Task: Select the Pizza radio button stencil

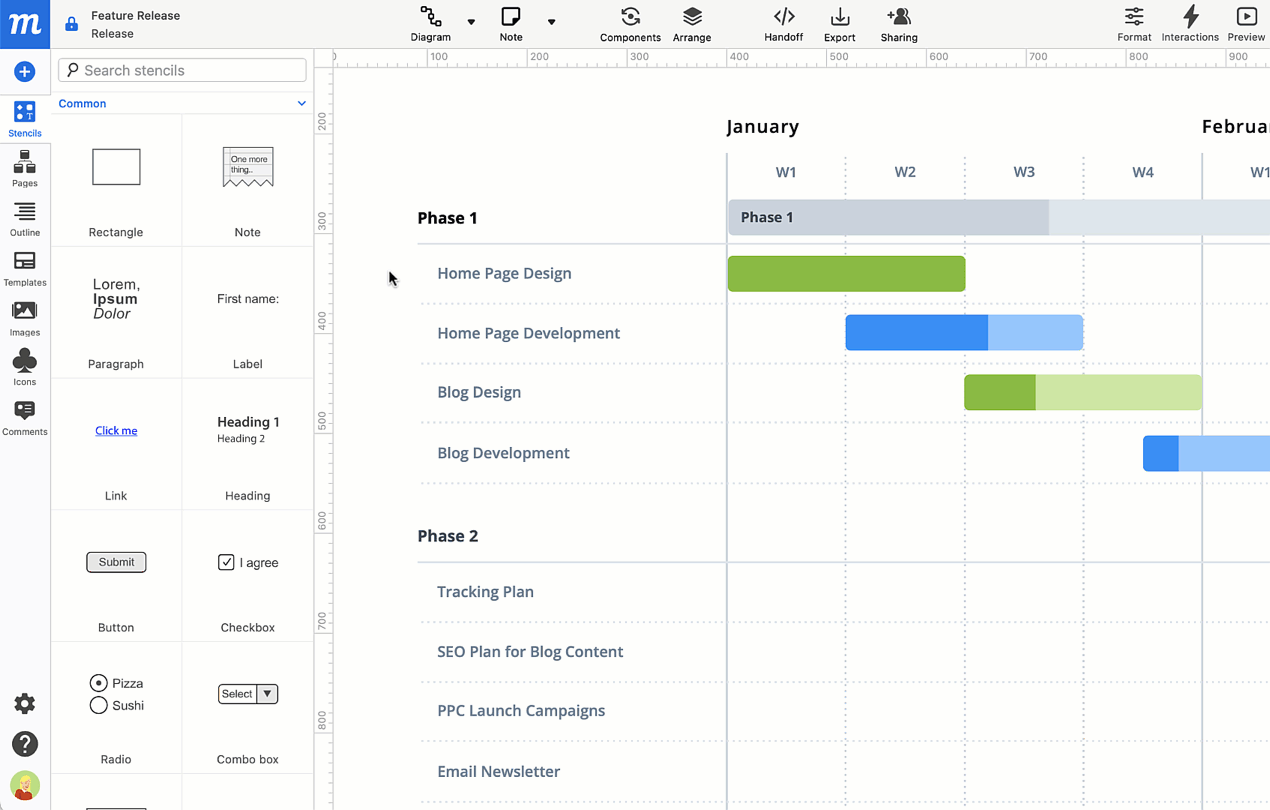Action: pyautogui.click(x=99, y=683)
